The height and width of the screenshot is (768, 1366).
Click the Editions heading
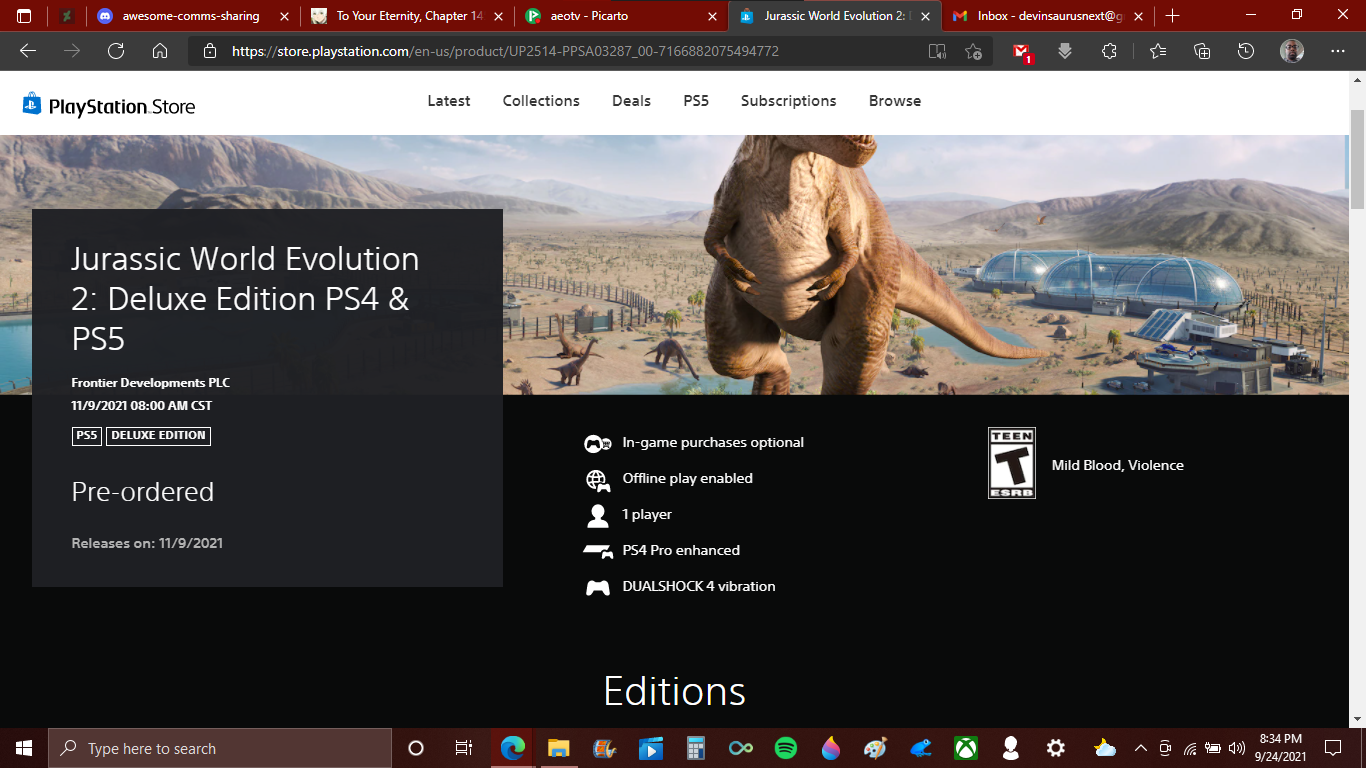point(675,691)
